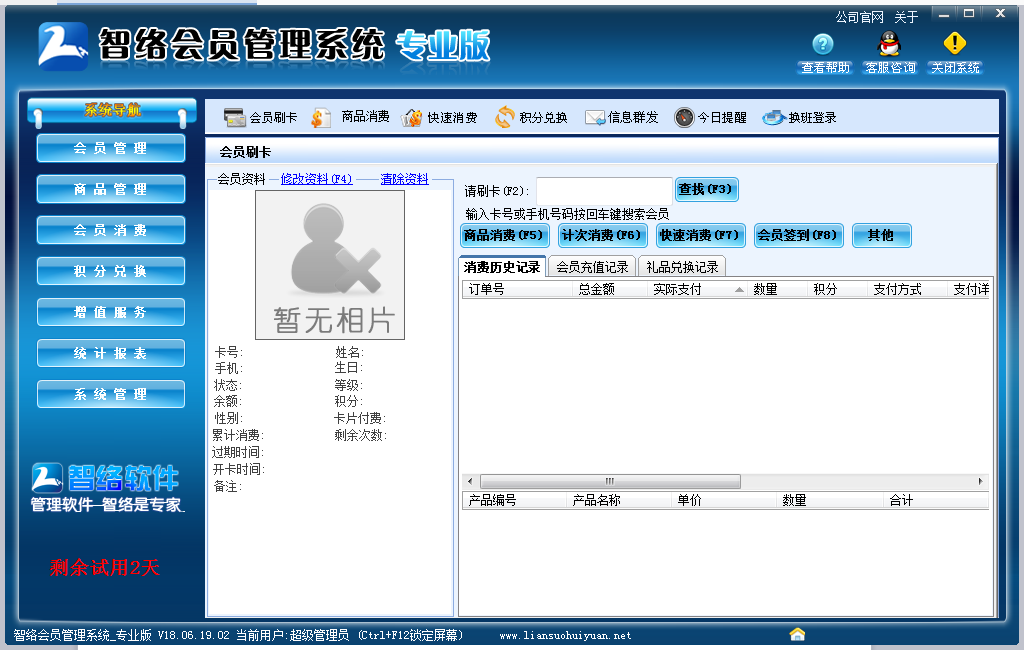Image resolution: width=1024 pixels, height=650 pixels.
Task: Click the 清除资料 link
Action: (404, 179)
